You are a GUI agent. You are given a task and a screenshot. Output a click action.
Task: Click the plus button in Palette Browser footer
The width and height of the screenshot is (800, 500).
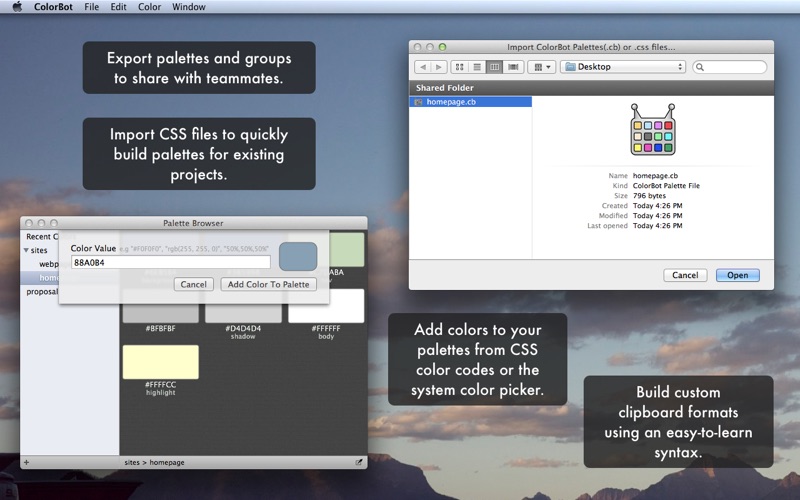pyautogui.click(x=27, y=462)
